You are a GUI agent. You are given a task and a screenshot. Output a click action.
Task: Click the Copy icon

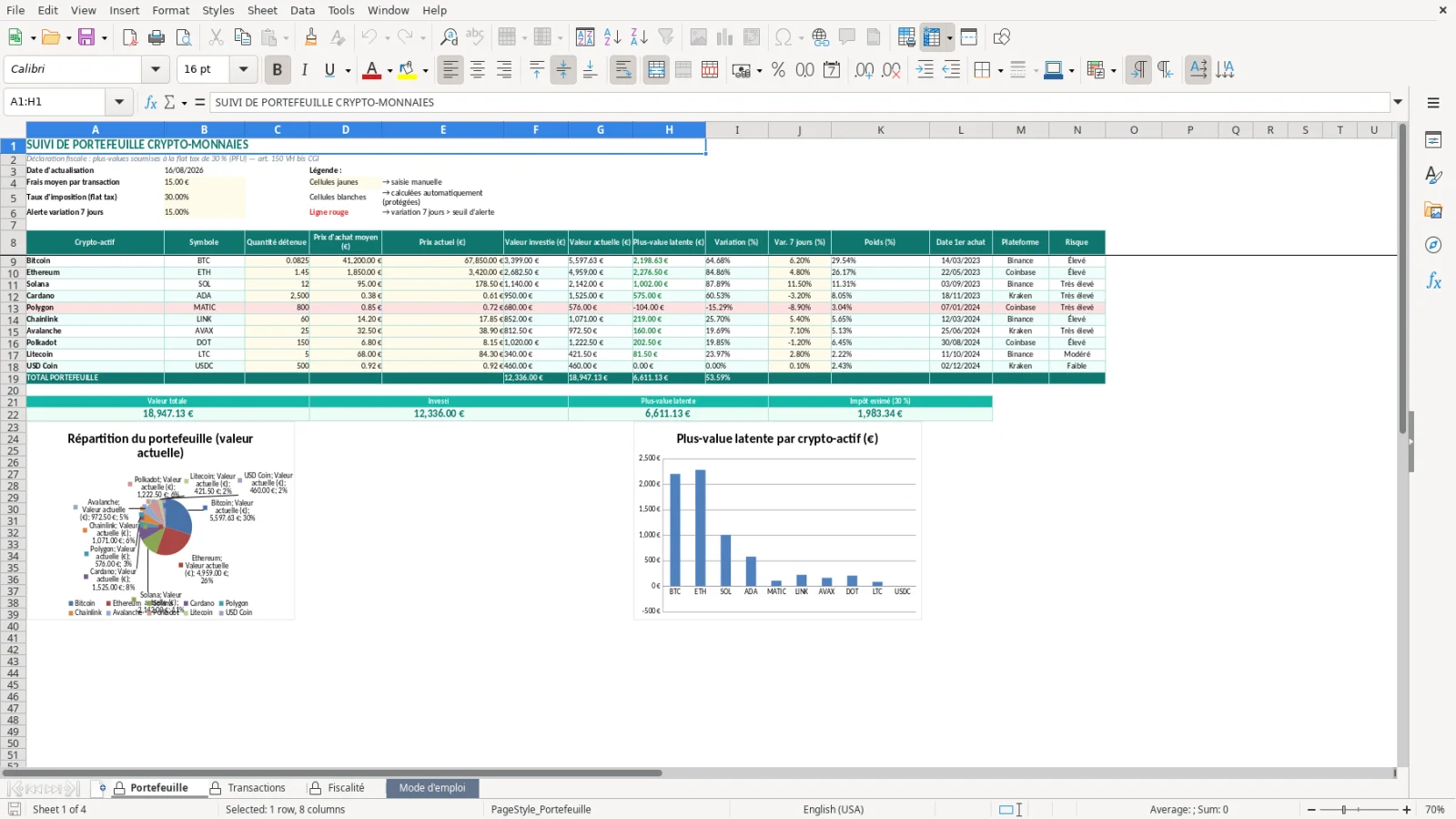pyautogui.click(x=242, y=37)
